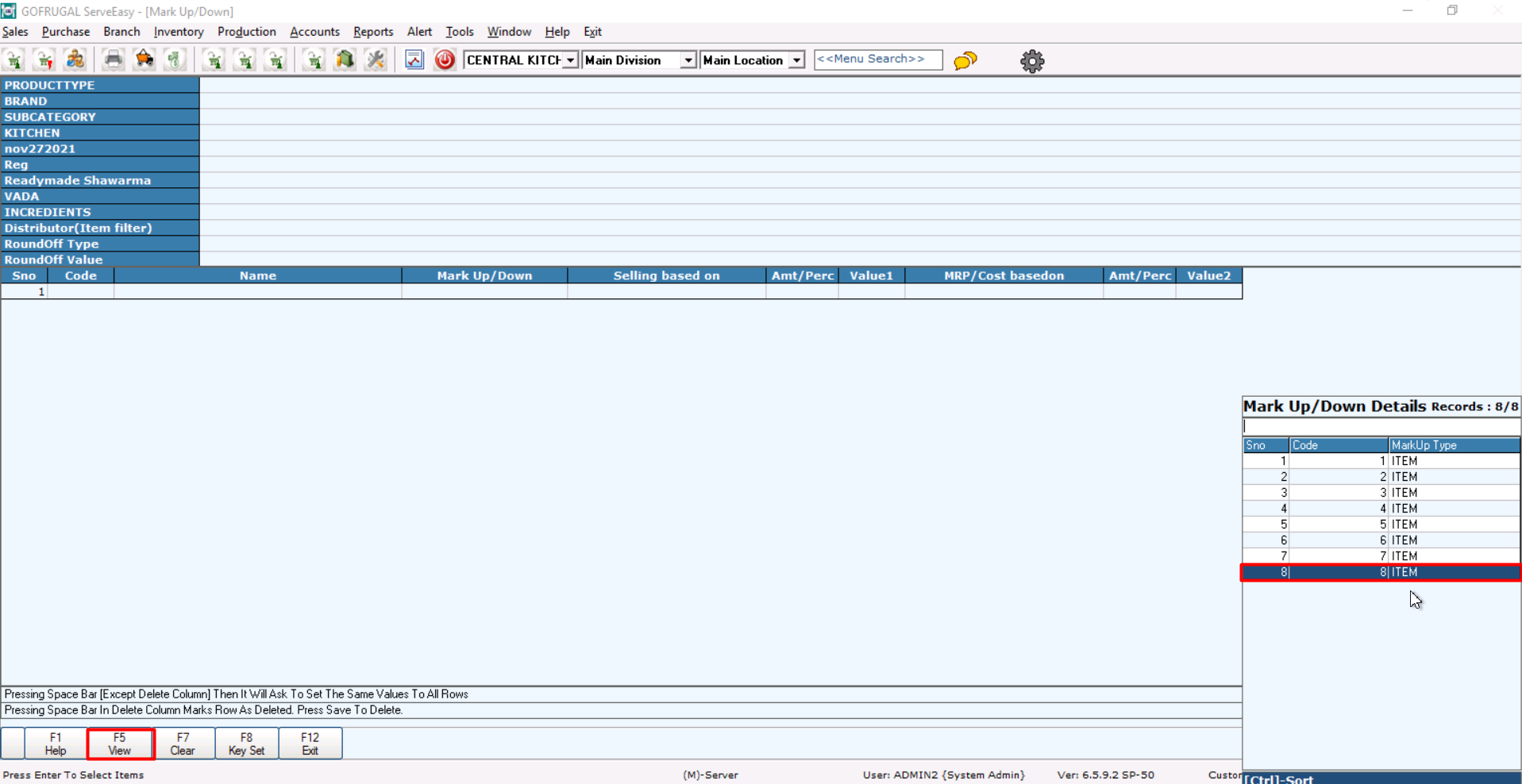Minimize the ServeEasy window
Screen dimensions: 1522x784
coord(1408,11)
